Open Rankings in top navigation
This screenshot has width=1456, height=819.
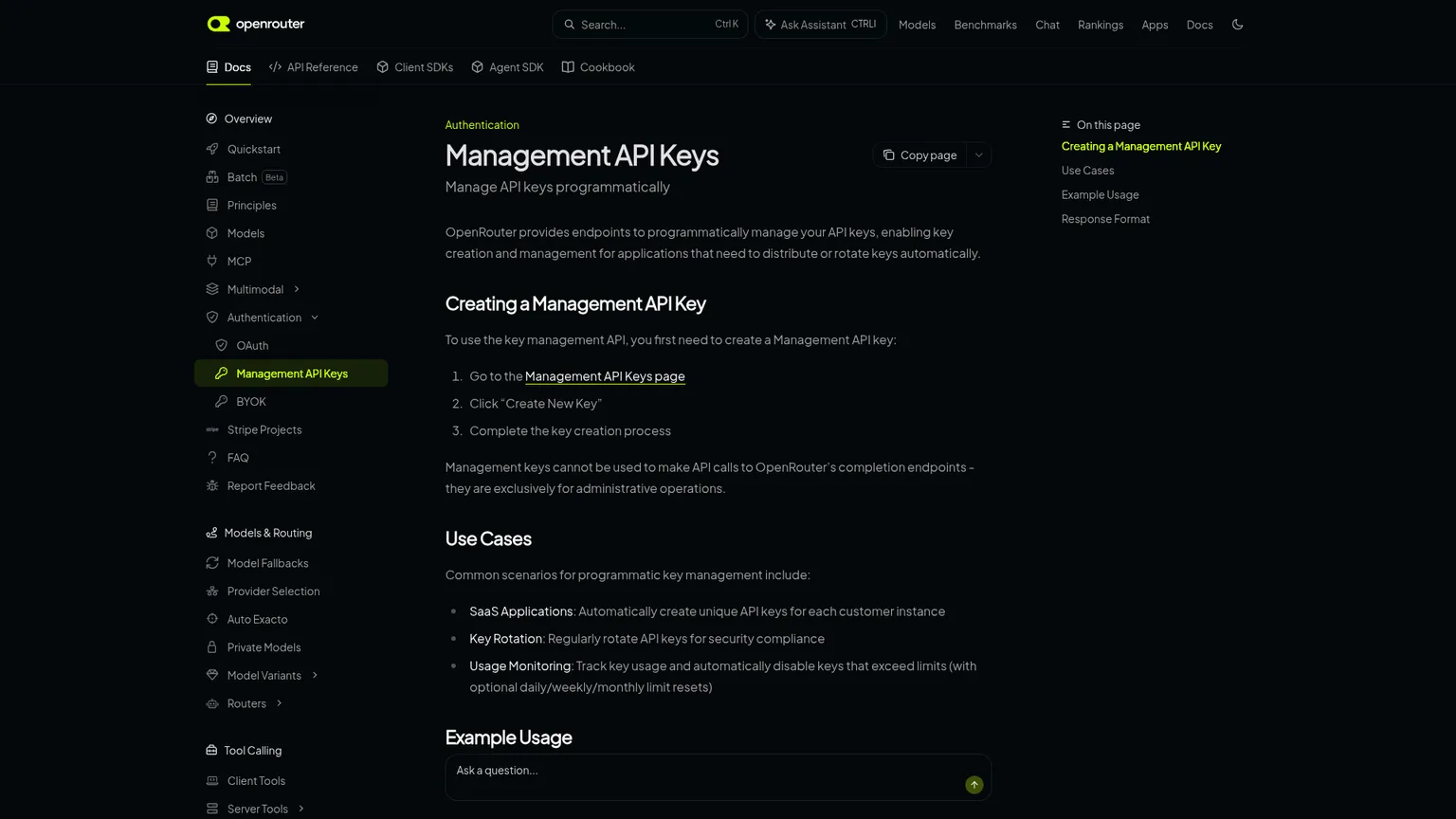click(1101, 25)
